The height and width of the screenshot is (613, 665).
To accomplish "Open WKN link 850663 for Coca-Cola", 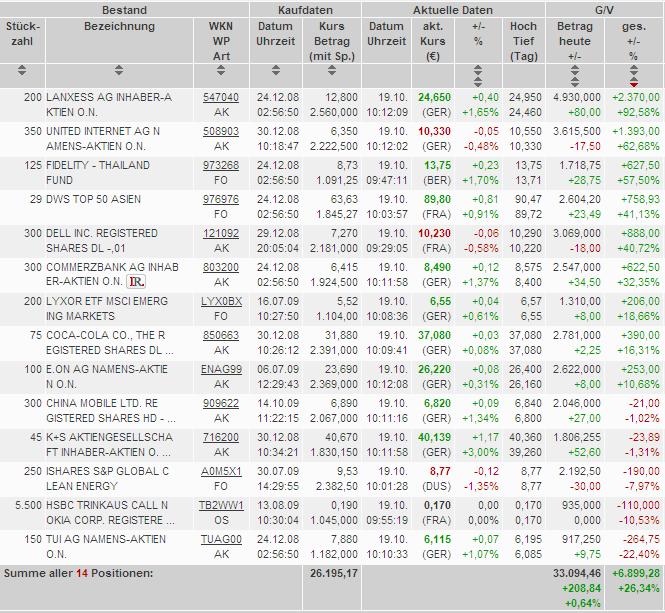I will [221, 335].
